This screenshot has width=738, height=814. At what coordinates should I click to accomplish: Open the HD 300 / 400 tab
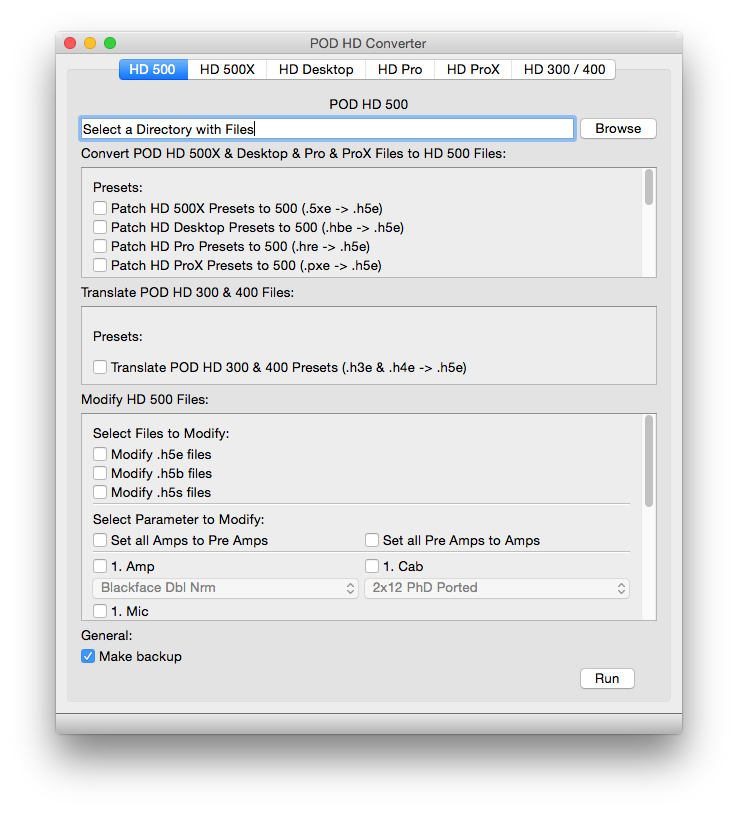[564, 70]
